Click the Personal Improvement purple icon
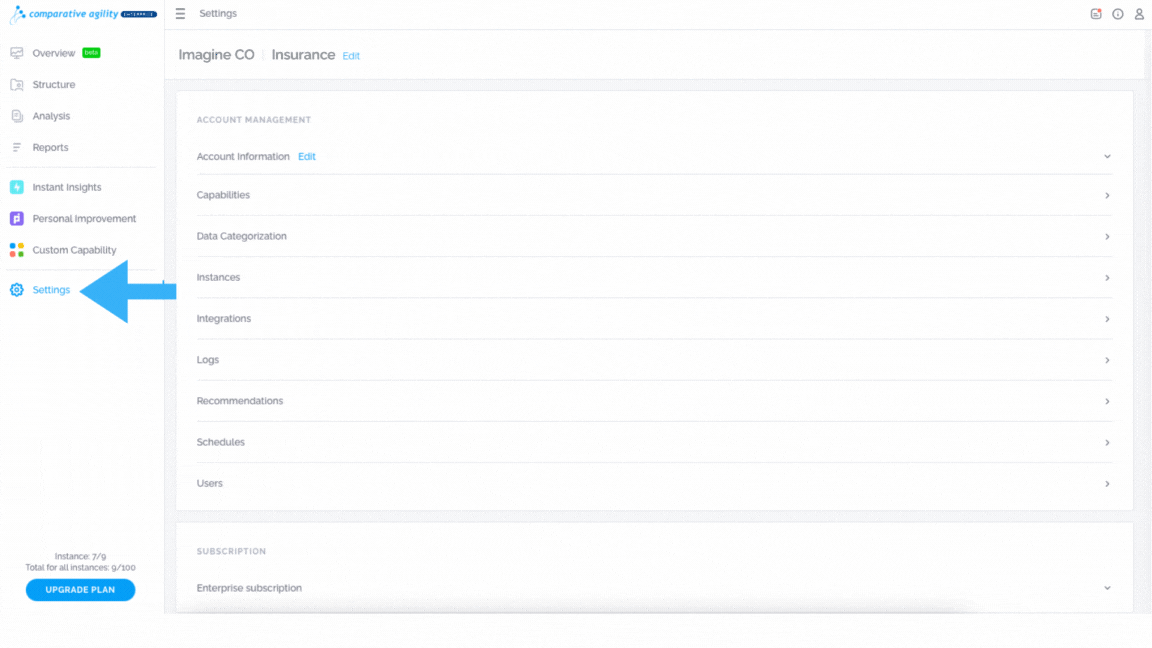This screenshot has height=648, width=1152. [x=16, y=219]
